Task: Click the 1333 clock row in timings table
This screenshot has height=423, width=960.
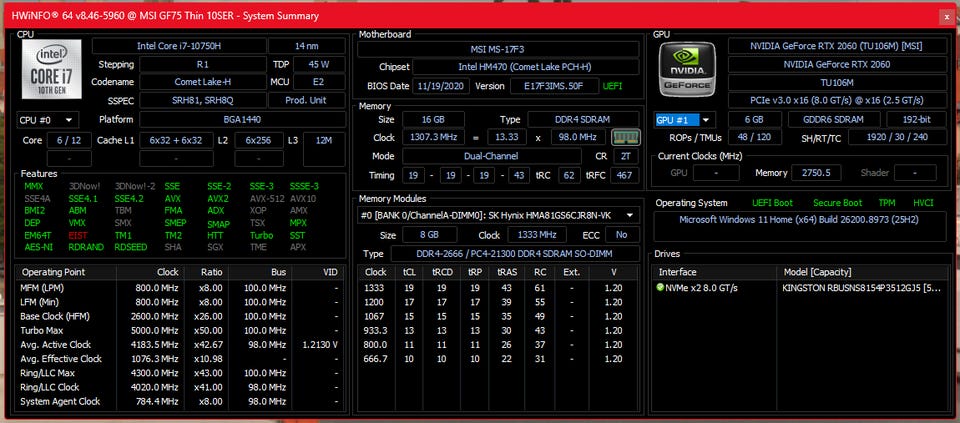Action: click(499, 288)
